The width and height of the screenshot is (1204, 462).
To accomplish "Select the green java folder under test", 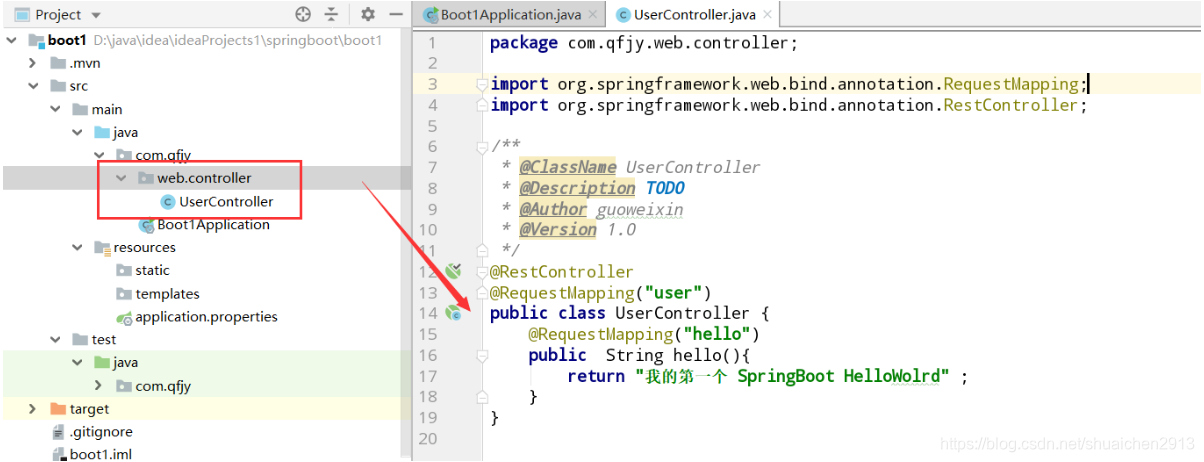I will pyautogui.click(x=125, y=362).
